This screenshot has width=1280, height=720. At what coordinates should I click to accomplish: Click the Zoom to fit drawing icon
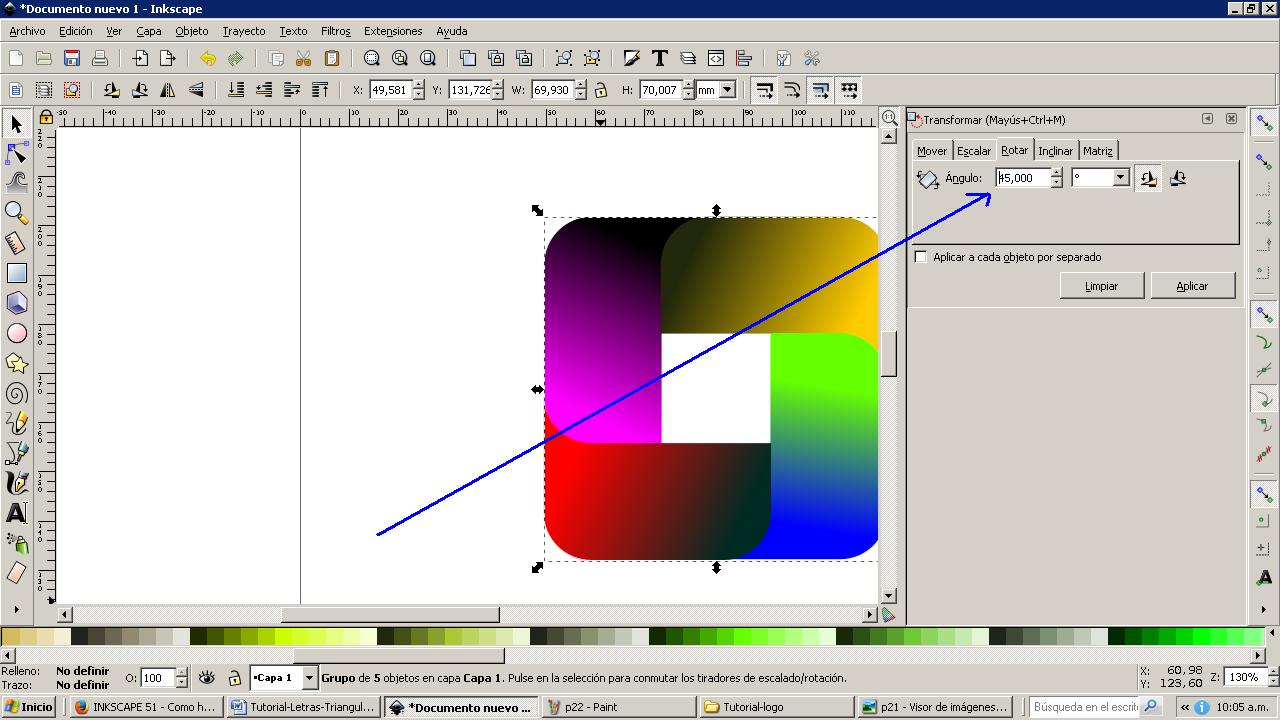pyautogui.click(x=400, y=58)
